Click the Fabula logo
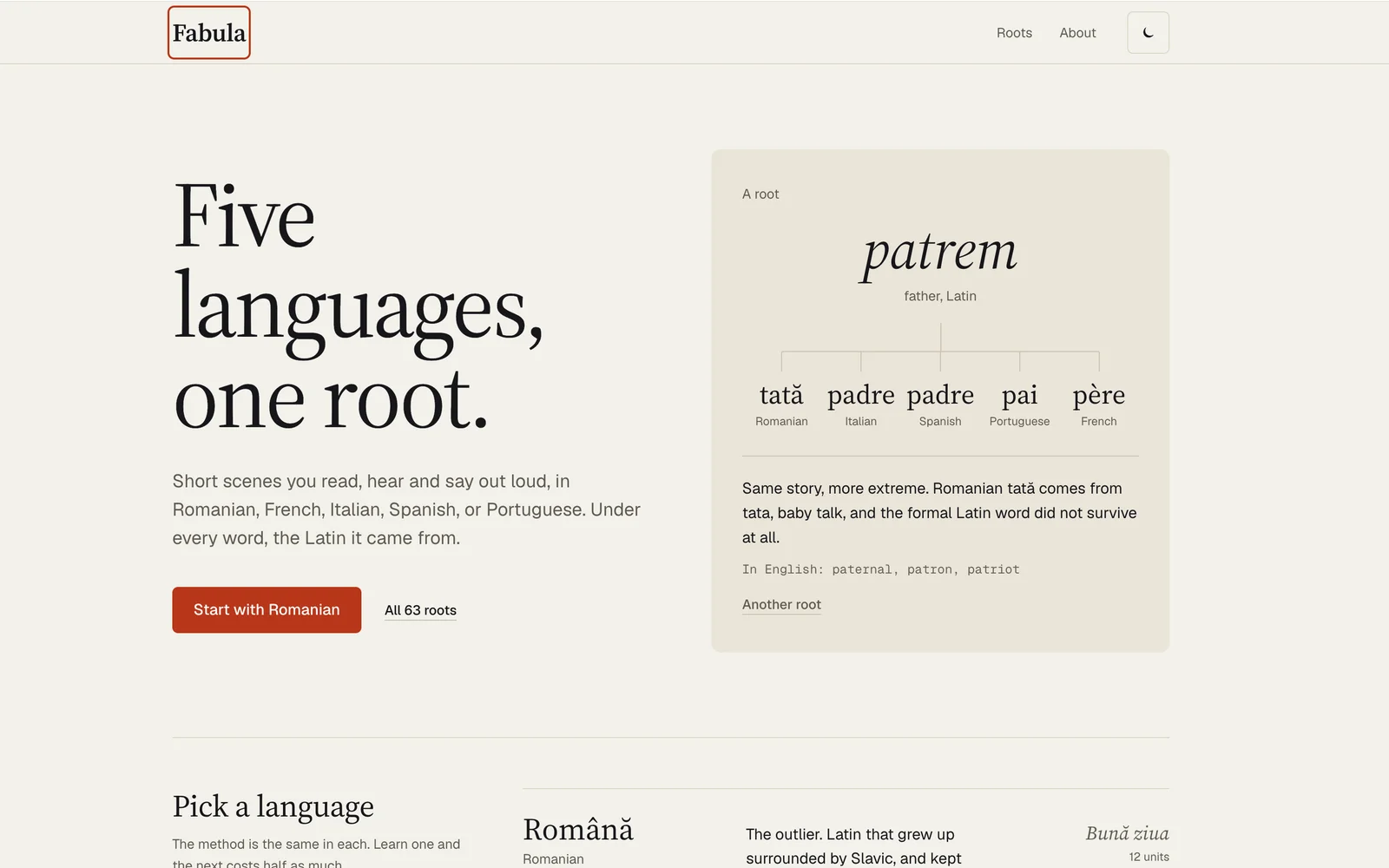Screen dimensions: 1389x868 click(209, 33)
